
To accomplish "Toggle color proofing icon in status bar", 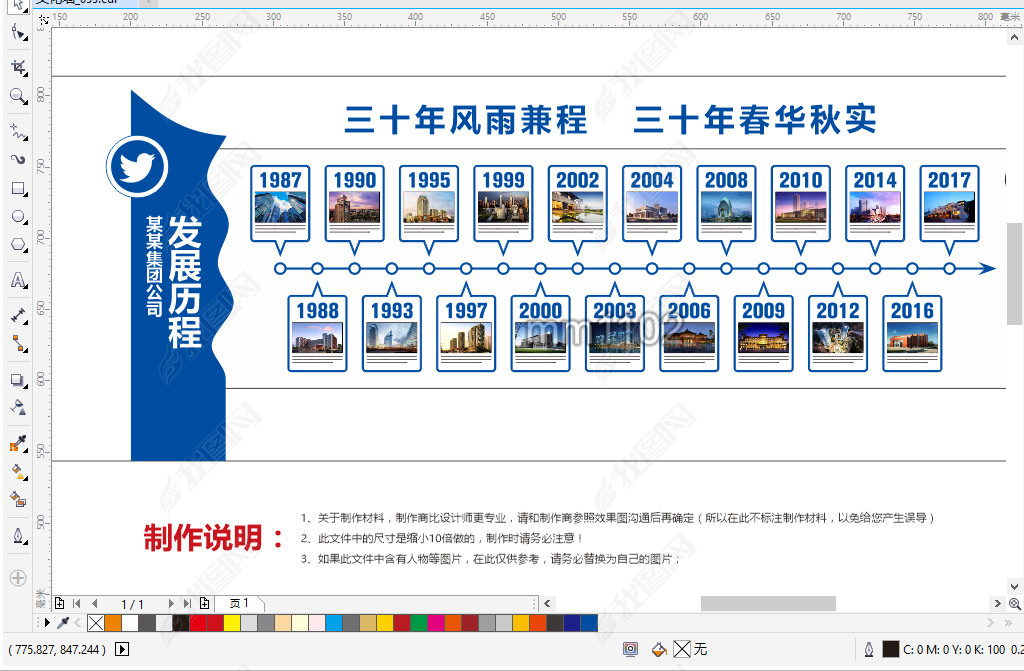I will pyautogui.click(x=630, y=649).
